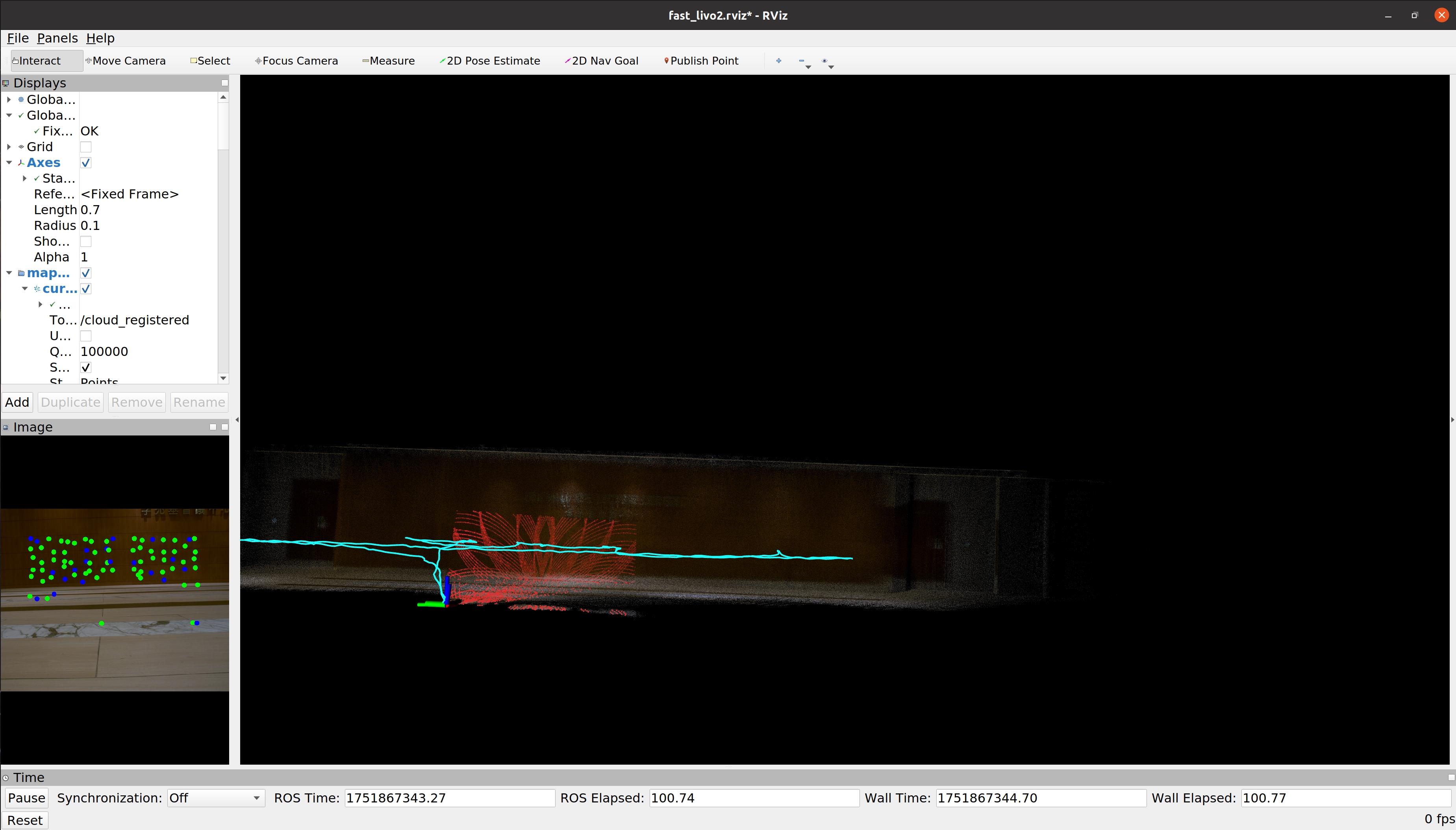Open the Synchronization dropdown
Image resolution: width=1456 pixels, height=830 pixels.
coord(215,798)
